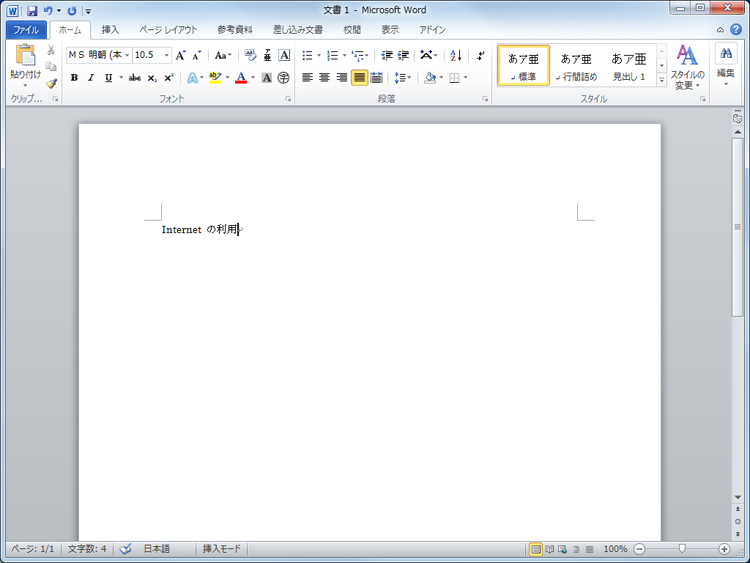Open the ファイル (File) tab
This screenshot has width=750, height=563.
[x=26, y=30]
